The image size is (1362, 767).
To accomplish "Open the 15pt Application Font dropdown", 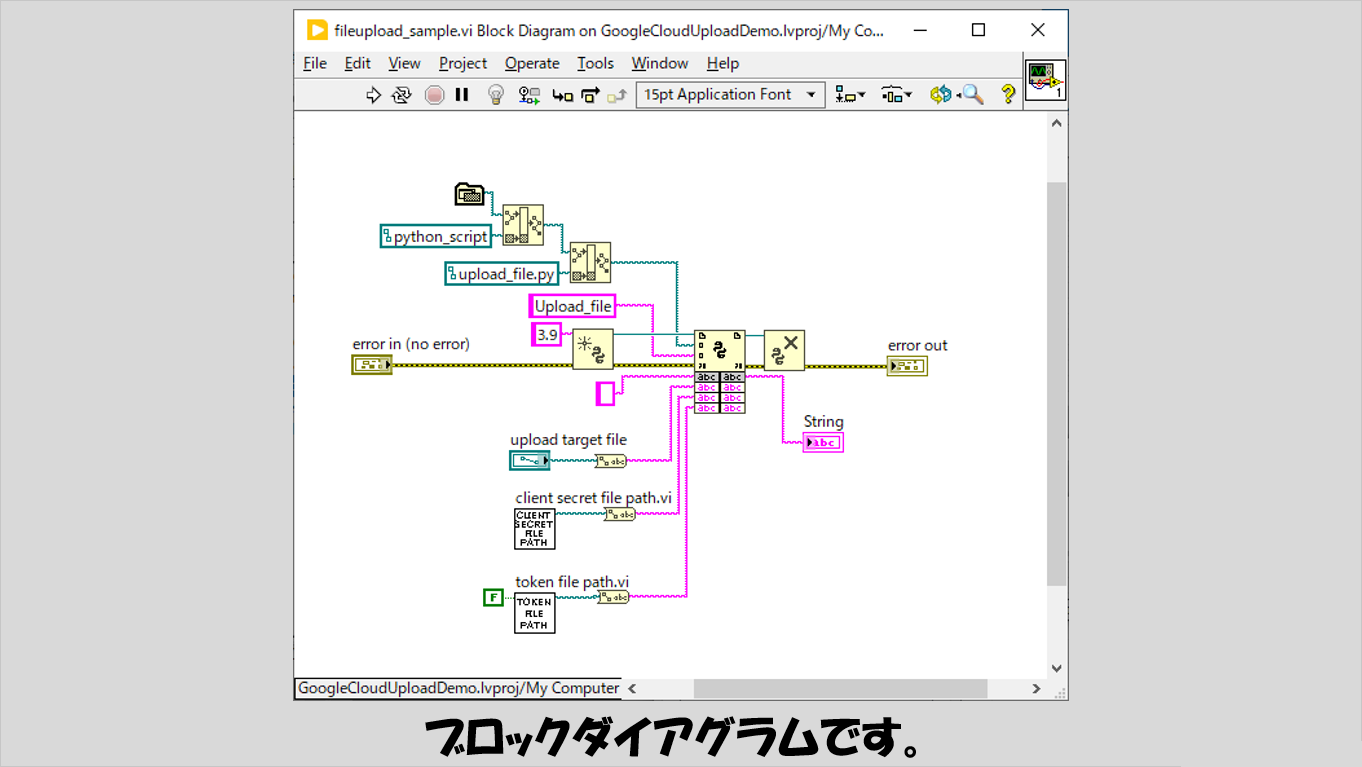I will [730, 95].
